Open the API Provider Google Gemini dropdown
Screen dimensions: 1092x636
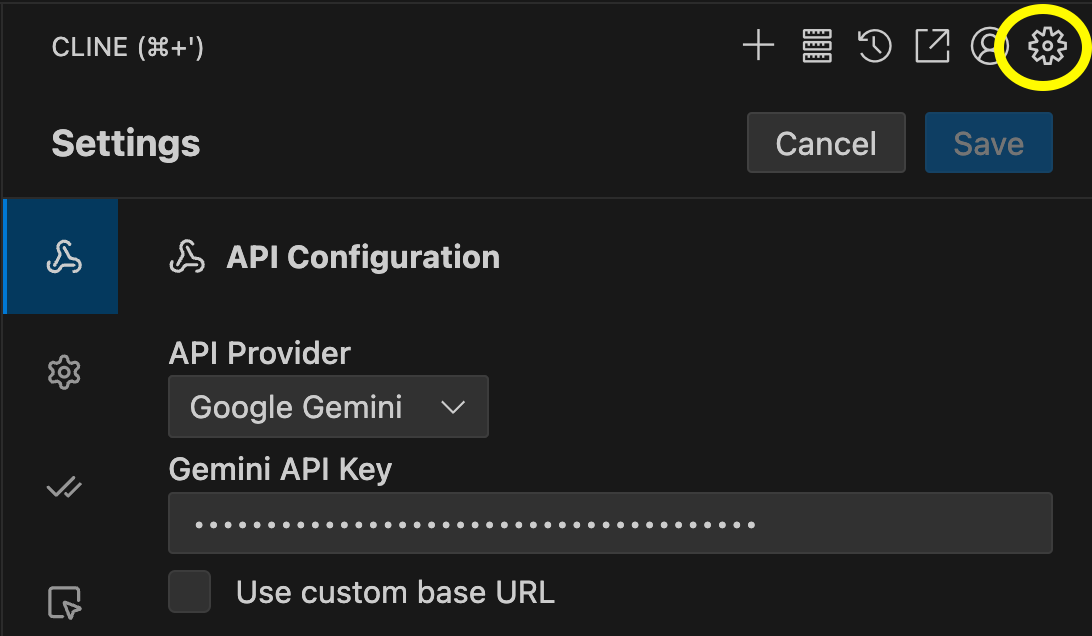[328, 407]
